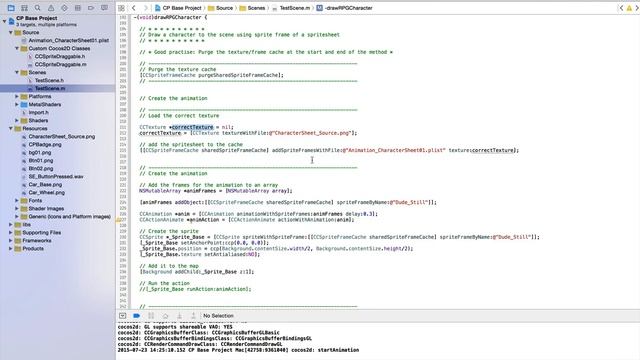This screenshot has height=360, width=640.
Task: Click No Selection in the debug bar
Action: (218, 316)
